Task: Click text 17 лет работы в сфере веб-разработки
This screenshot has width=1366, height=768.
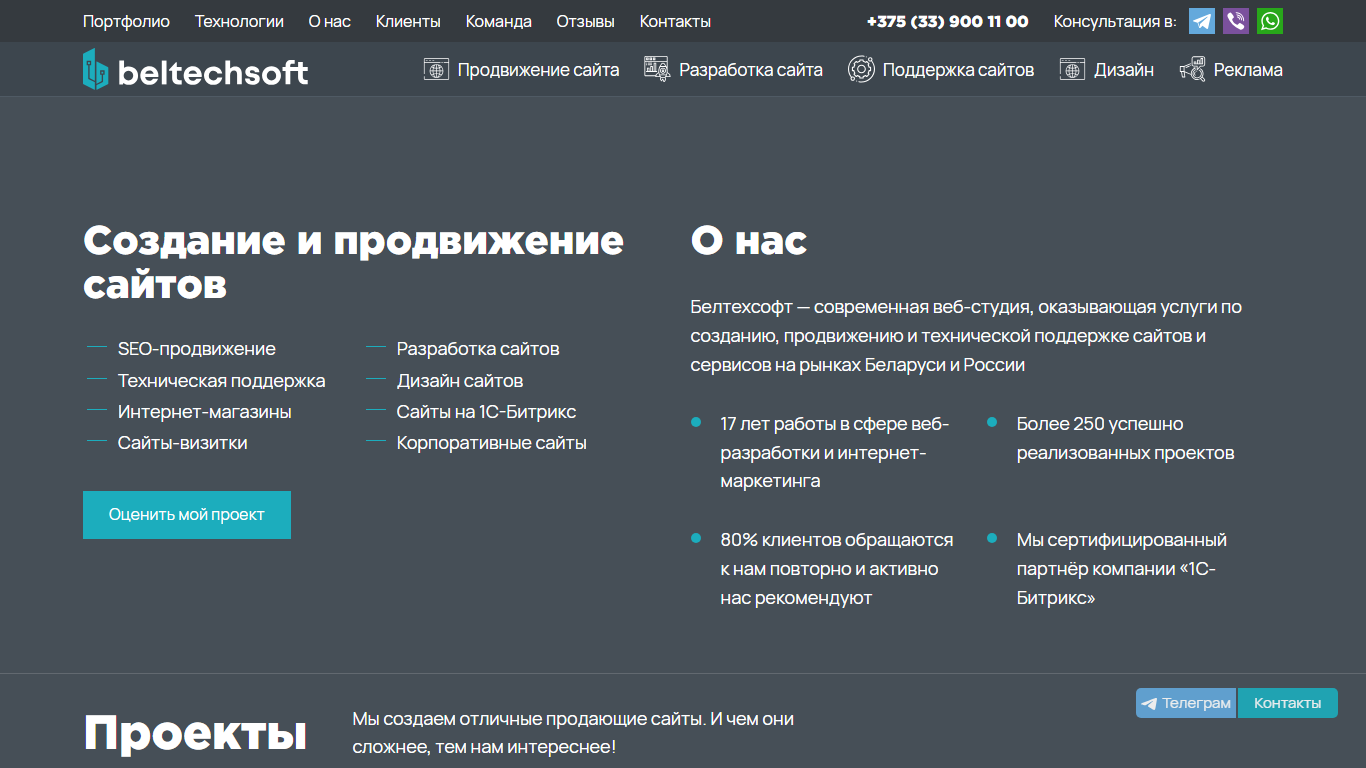Action: [x=835, y=452]
